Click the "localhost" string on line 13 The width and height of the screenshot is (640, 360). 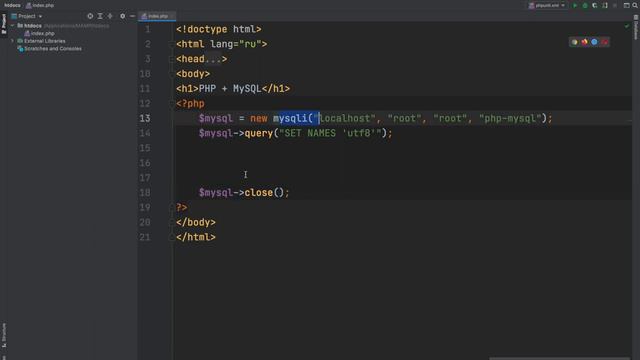click(344, 118)
